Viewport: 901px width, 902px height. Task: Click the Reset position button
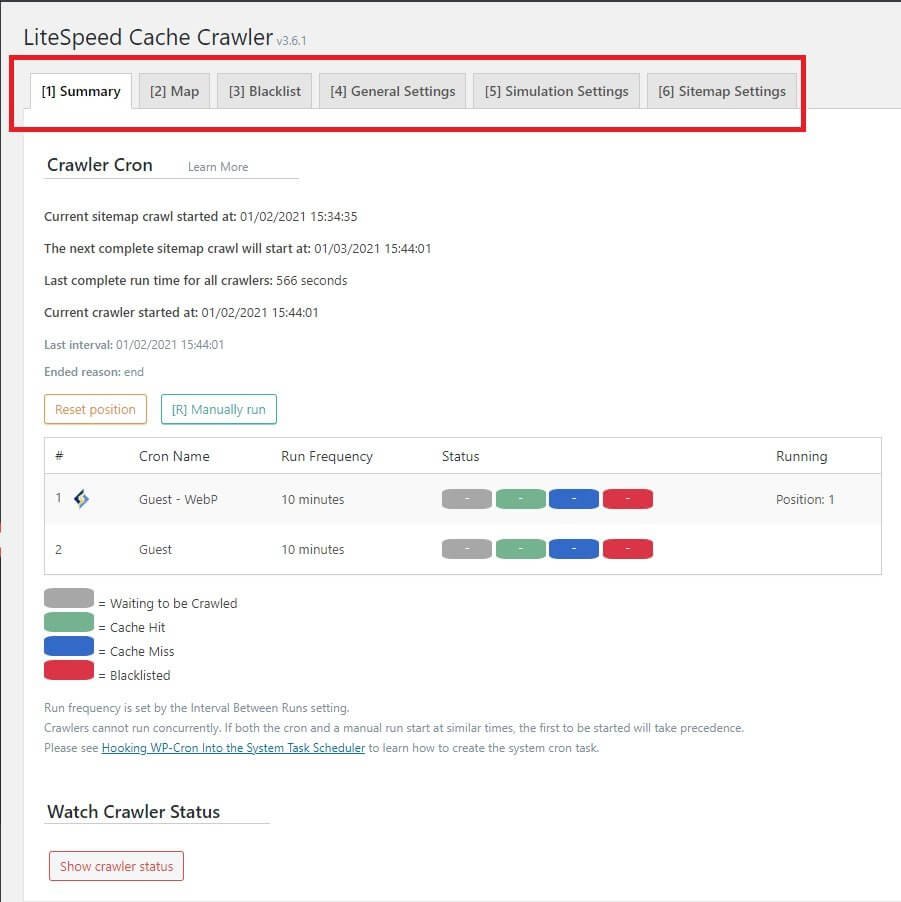[96, 409]
